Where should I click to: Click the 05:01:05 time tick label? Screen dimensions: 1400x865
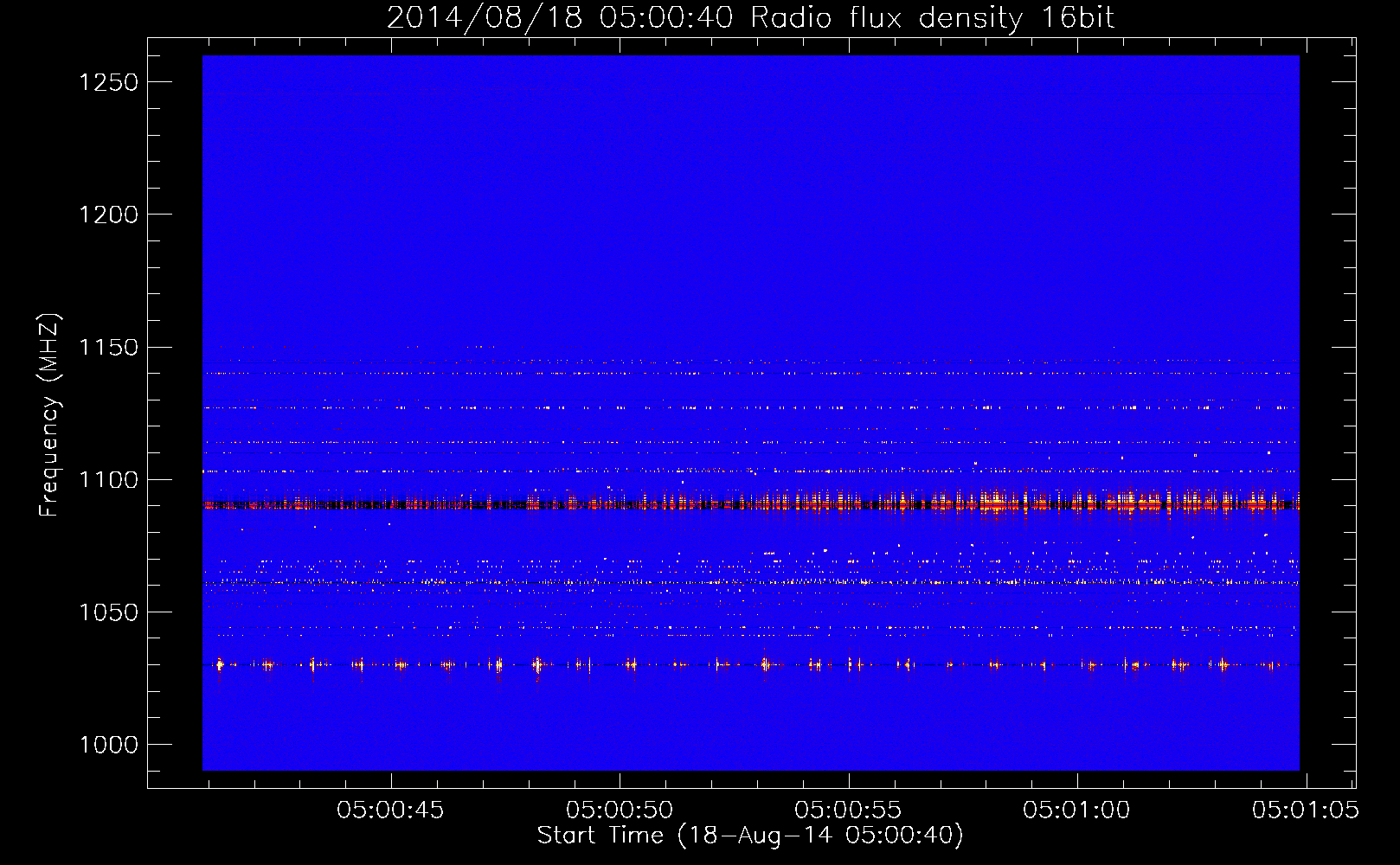click(x=1306, y=811)
